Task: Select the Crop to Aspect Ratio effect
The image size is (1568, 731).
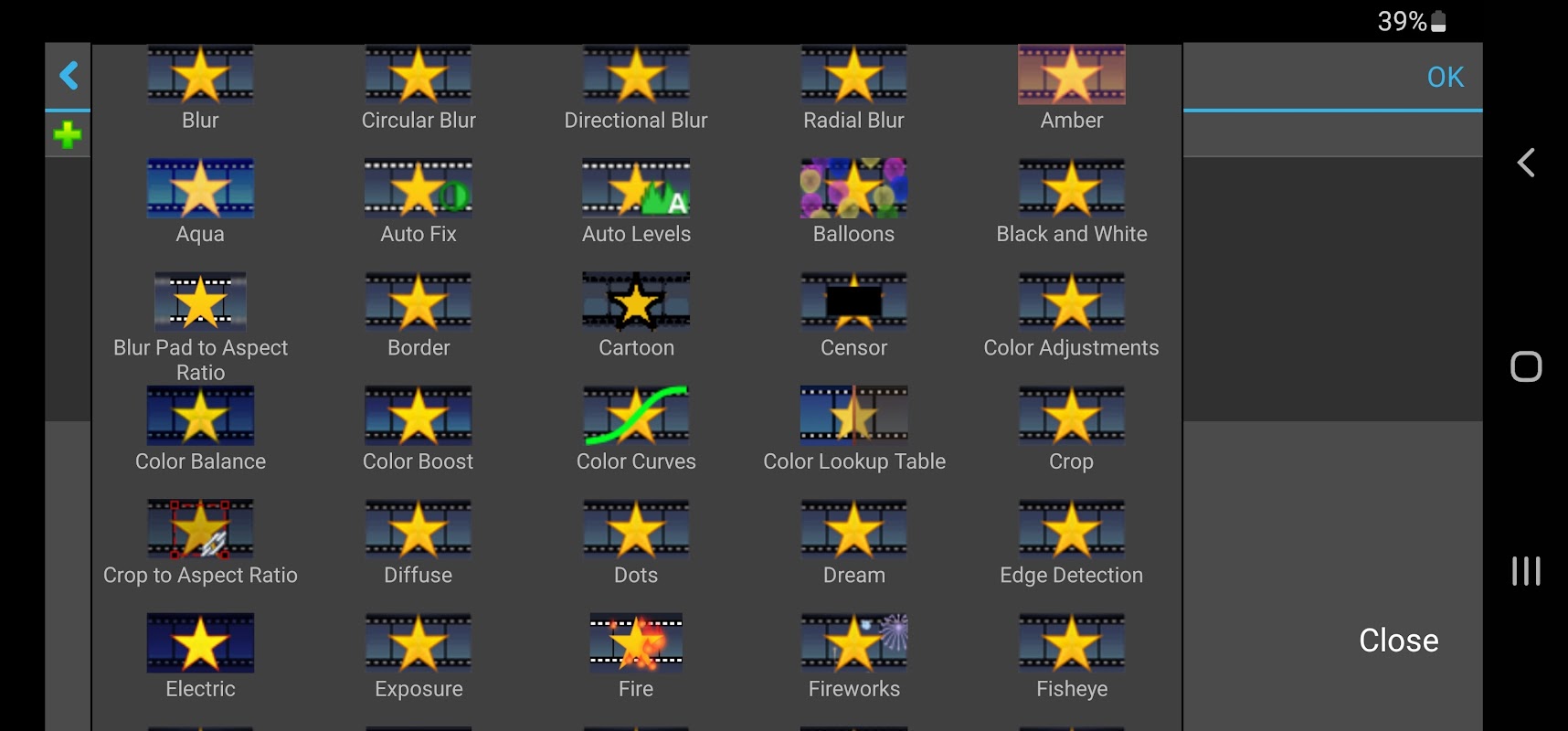Action: [200, 529]
